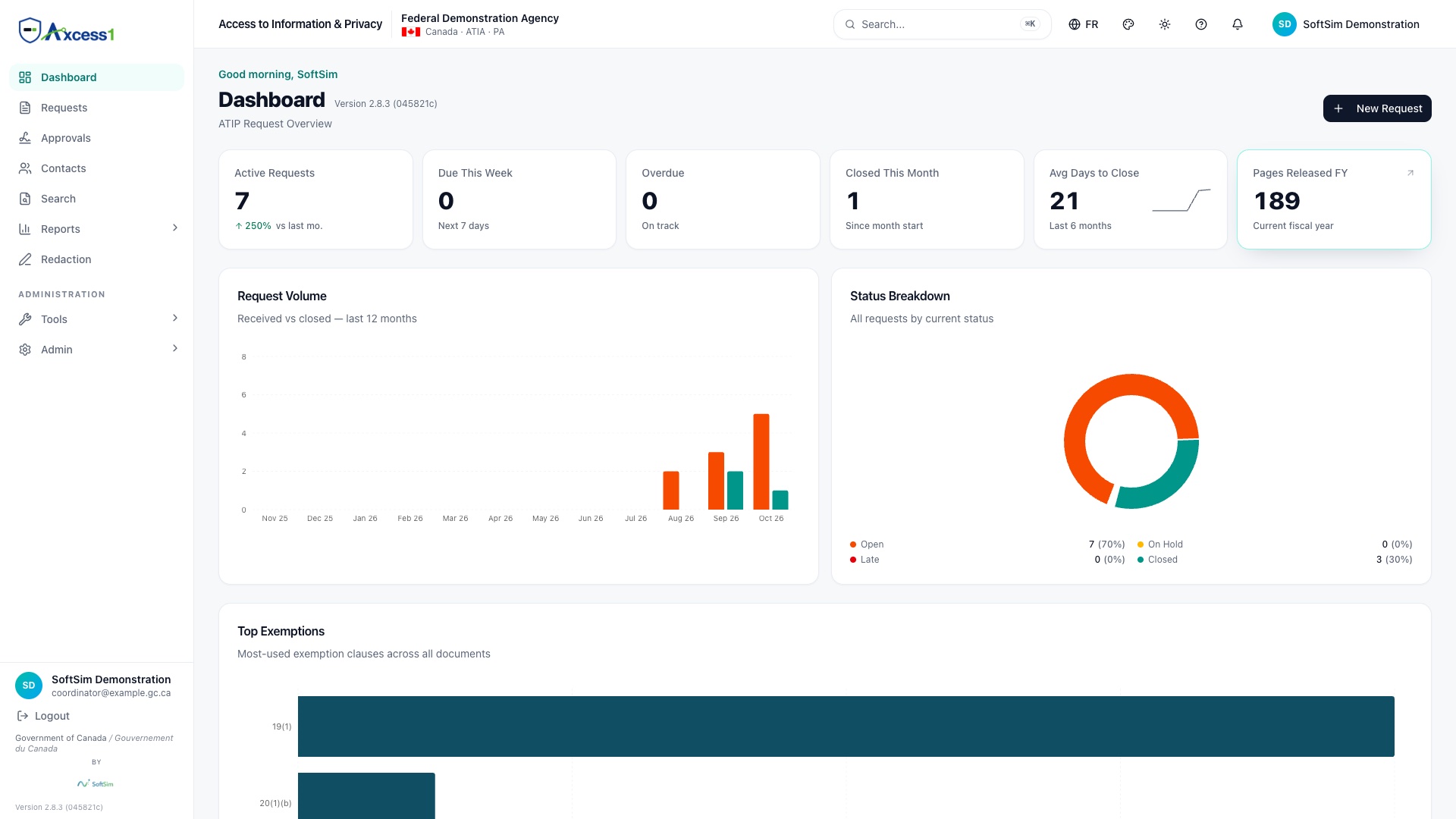Screen dimensions: 1456x819
Task: Expand the Reports submenu chevron
Action: pos(175,228)
